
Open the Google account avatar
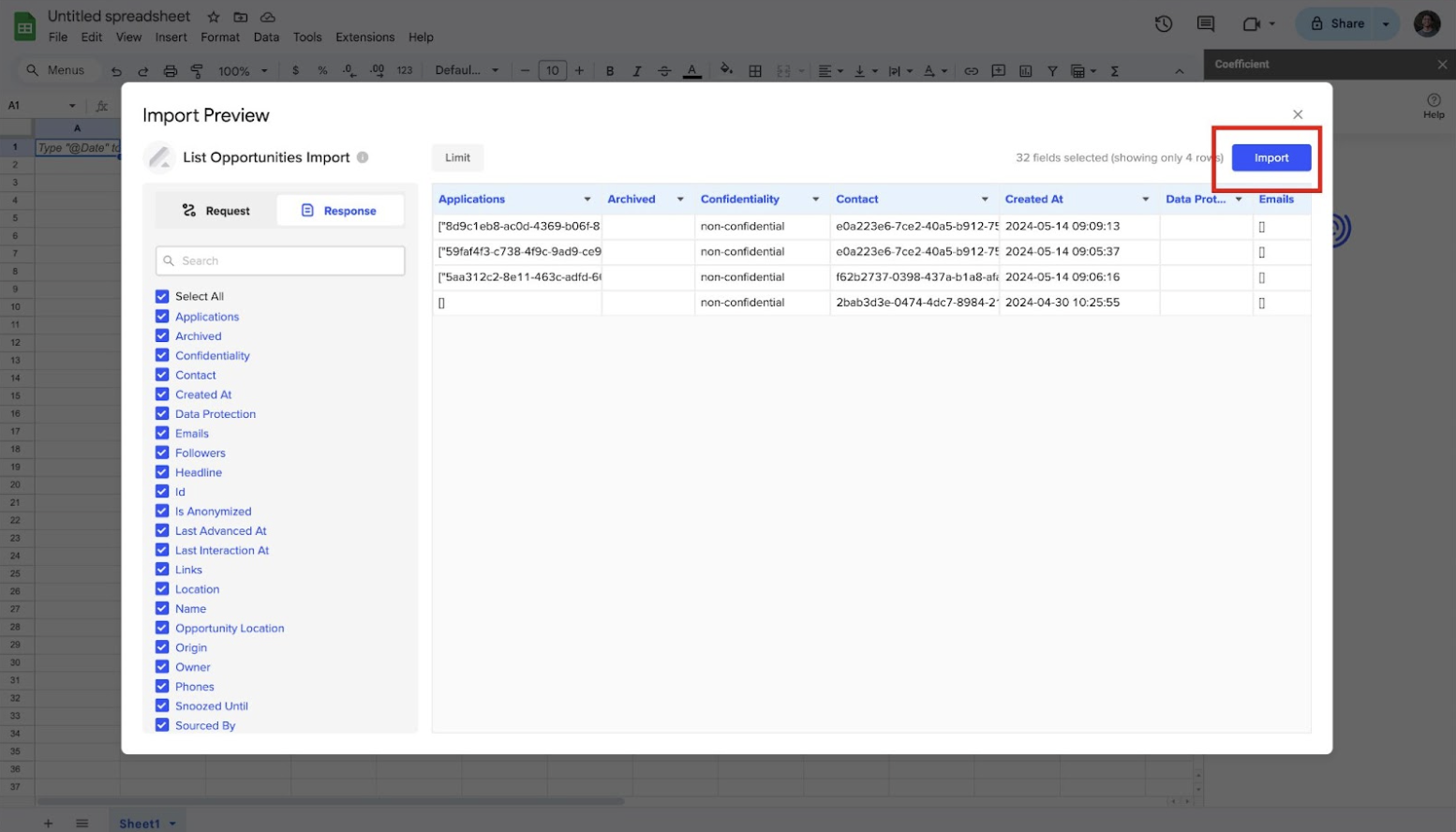pyautogui.click(x=1427, y=23)
